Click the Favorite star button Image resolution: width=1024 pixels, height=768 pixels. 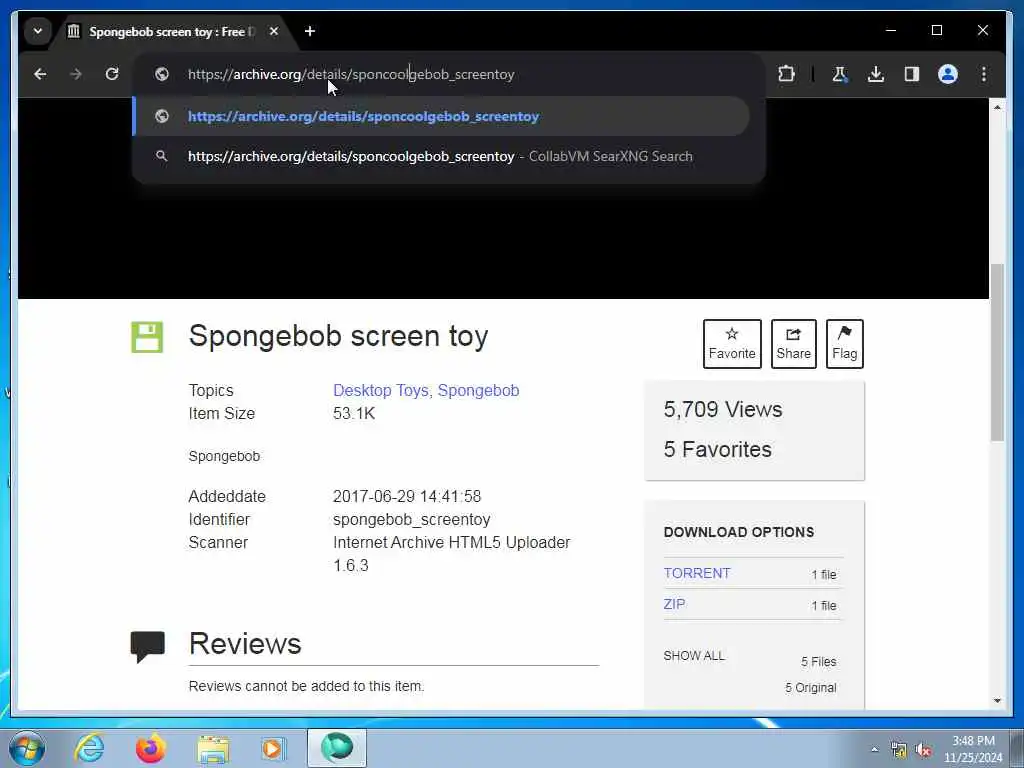(x=732, y=344)
